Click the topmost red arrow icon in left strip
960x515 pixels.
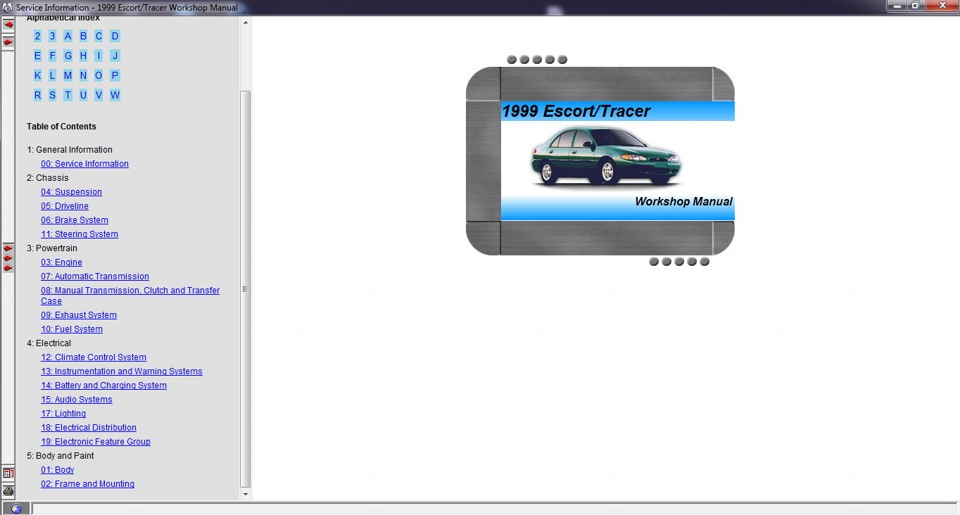point(8,24)
